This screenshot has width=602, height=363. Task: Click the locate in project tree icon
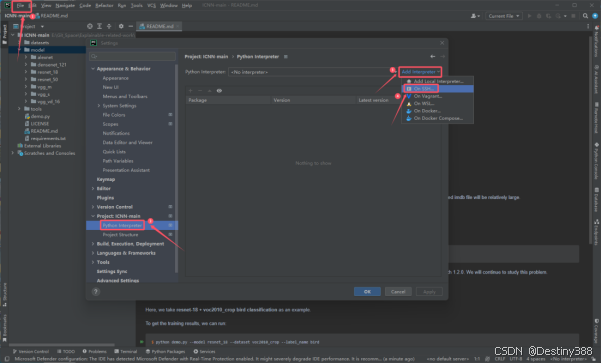[x=90, y=26]
